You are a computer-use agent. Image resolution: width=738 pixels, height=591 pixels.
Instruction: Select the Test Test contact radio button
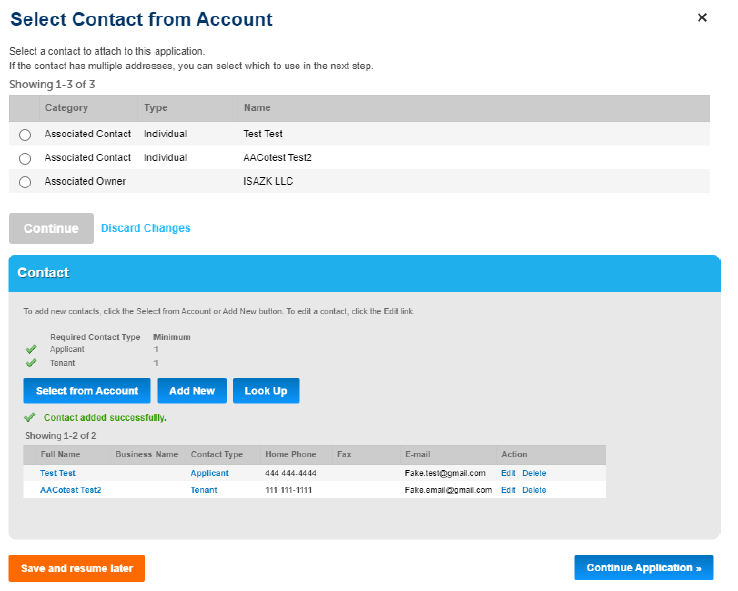(25, 135)
